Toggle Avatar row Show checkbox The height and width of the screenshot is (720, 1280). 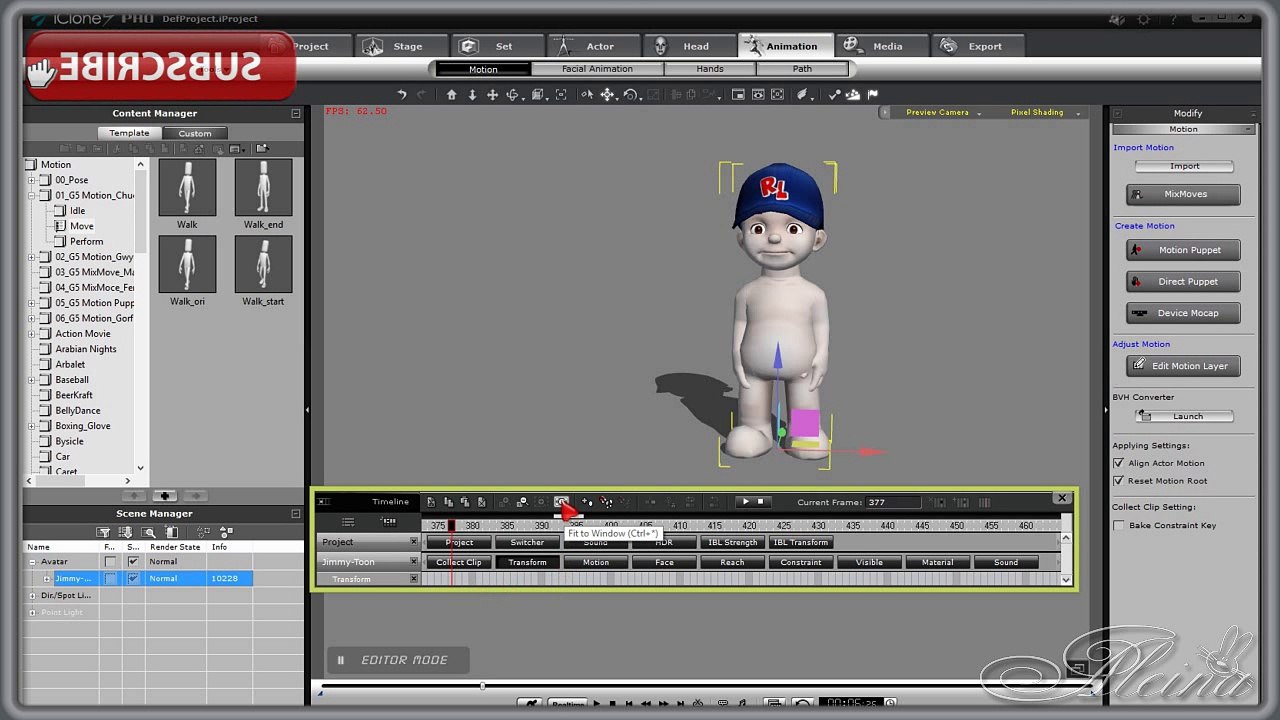[133, 562]
